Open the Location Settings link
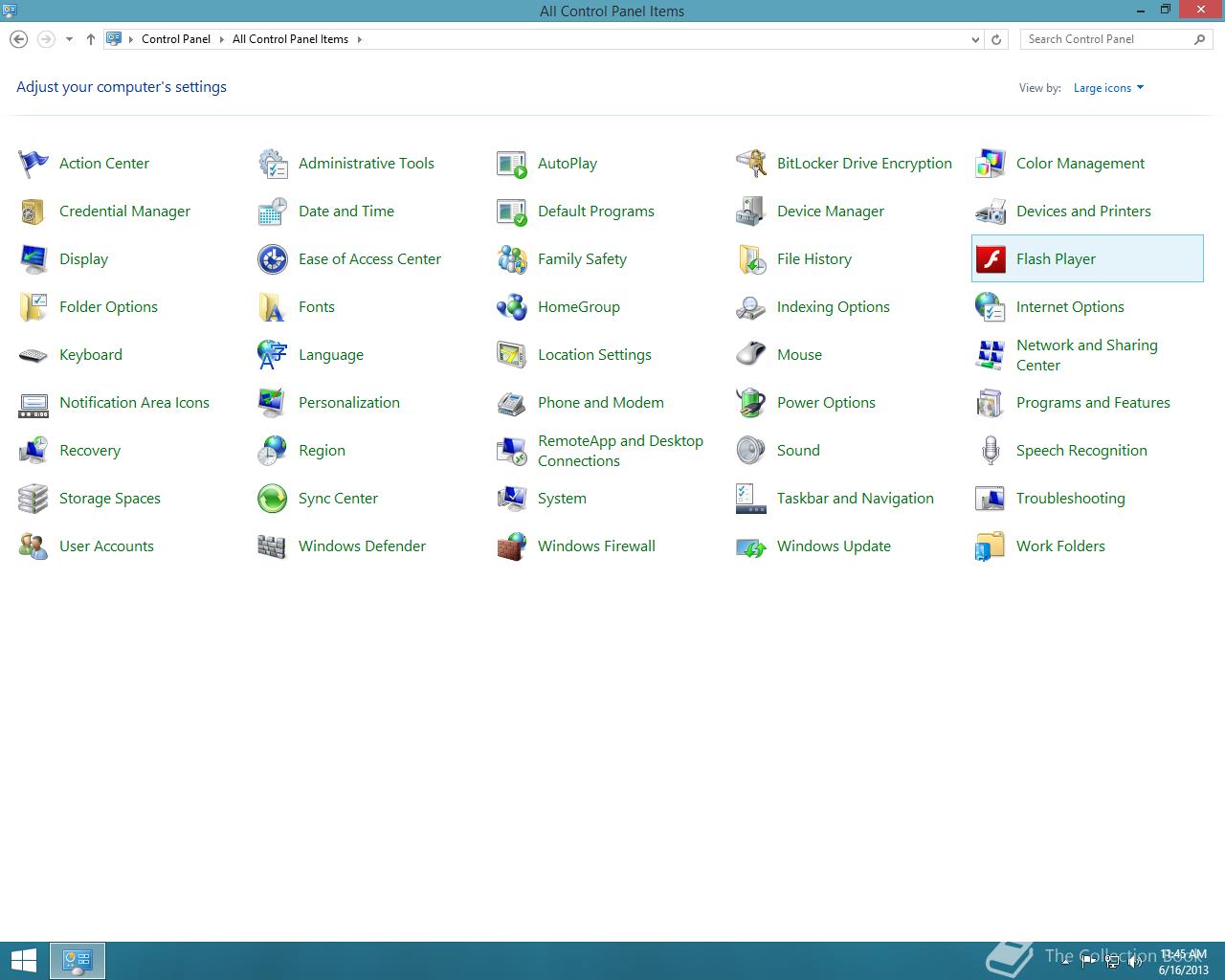 pos(594,355)
